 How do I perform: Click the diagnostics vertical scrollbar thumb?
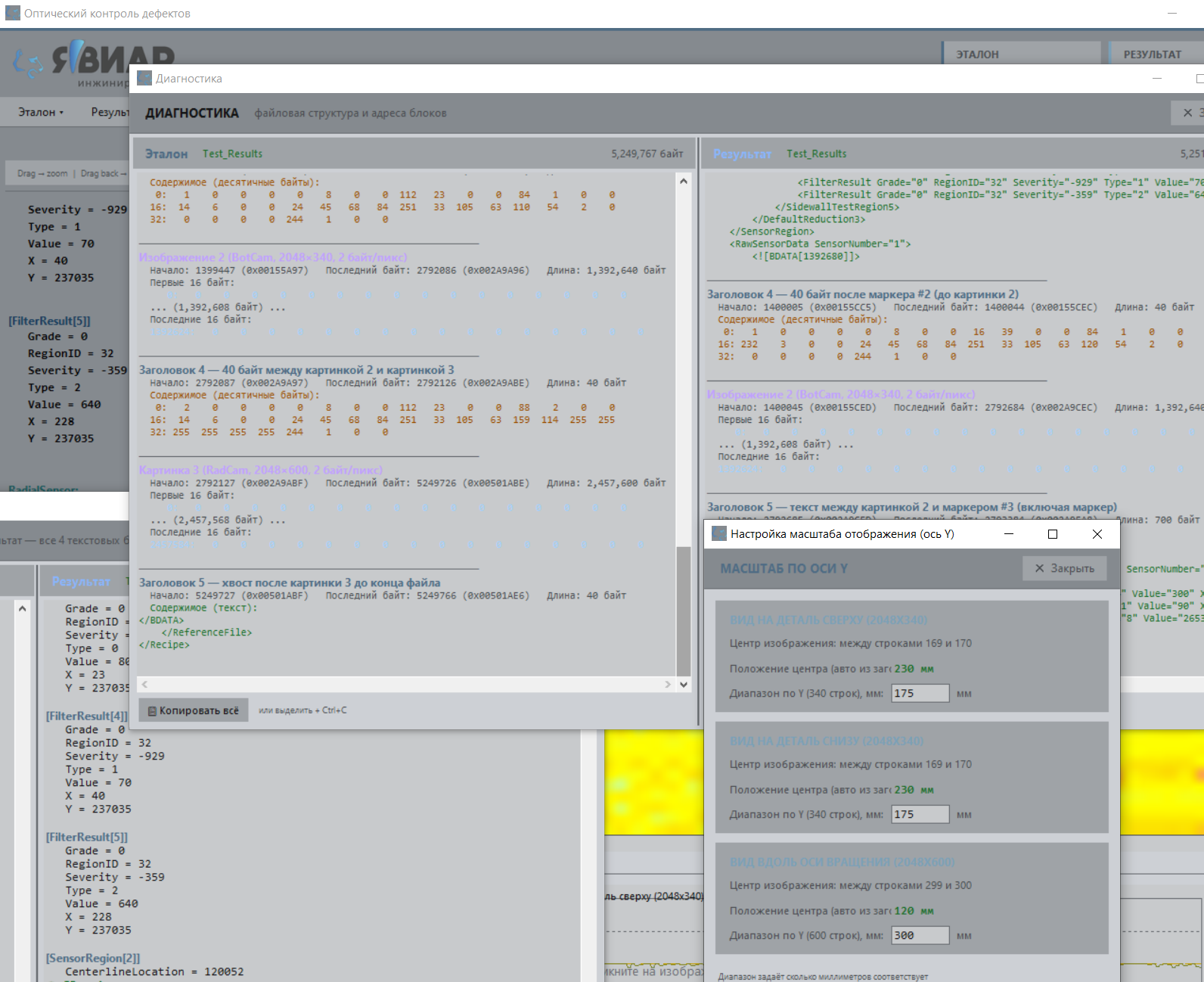684,611
